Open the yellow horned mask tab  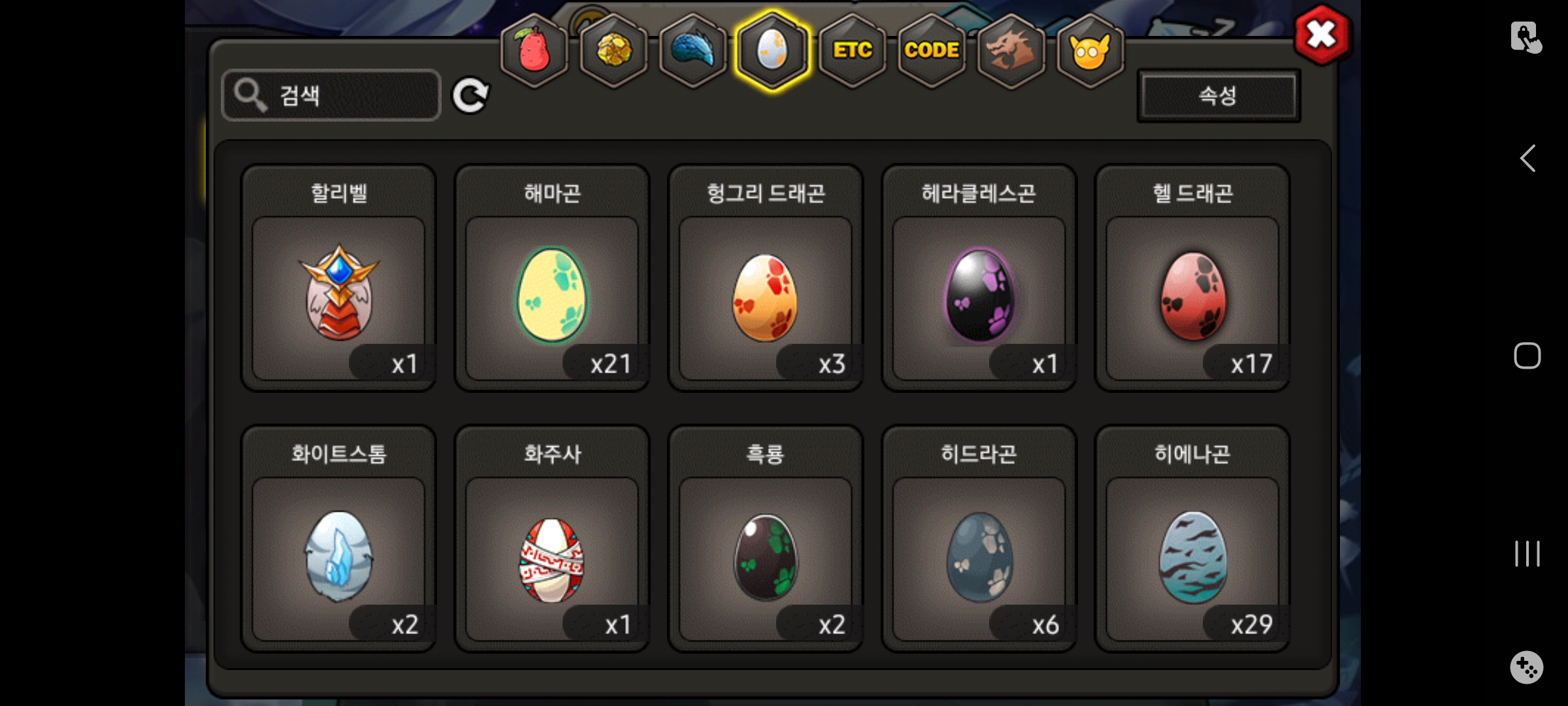click(1090, 50)
